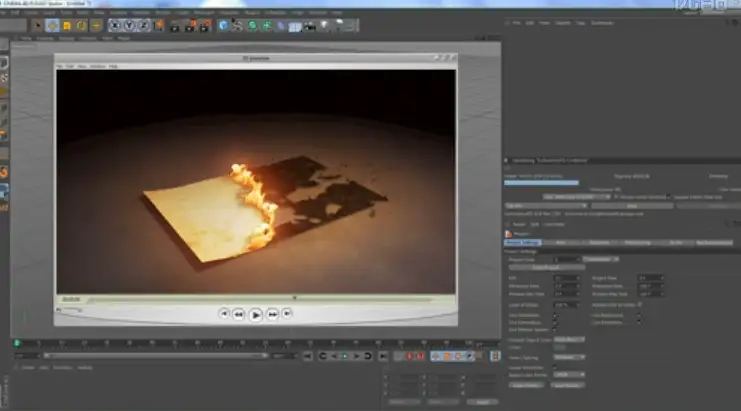Click the purple deformer icon

(x=281, y=26)
